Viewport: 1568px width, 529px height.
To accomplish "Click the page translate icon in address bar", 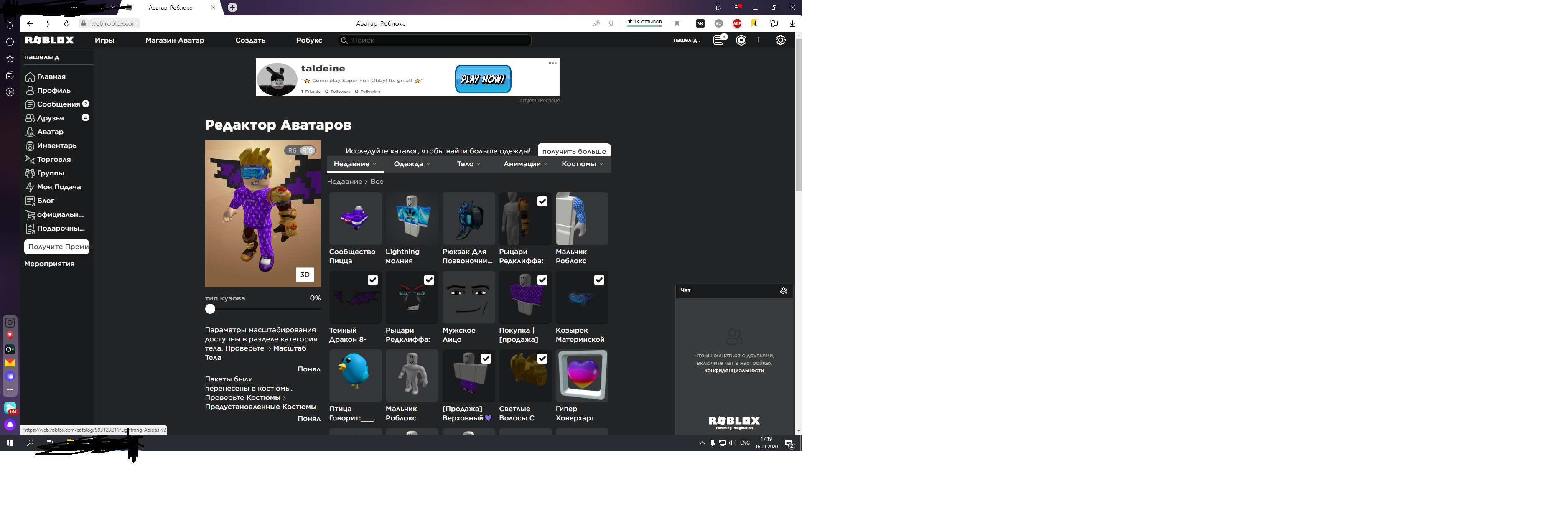I will [596, 24].
